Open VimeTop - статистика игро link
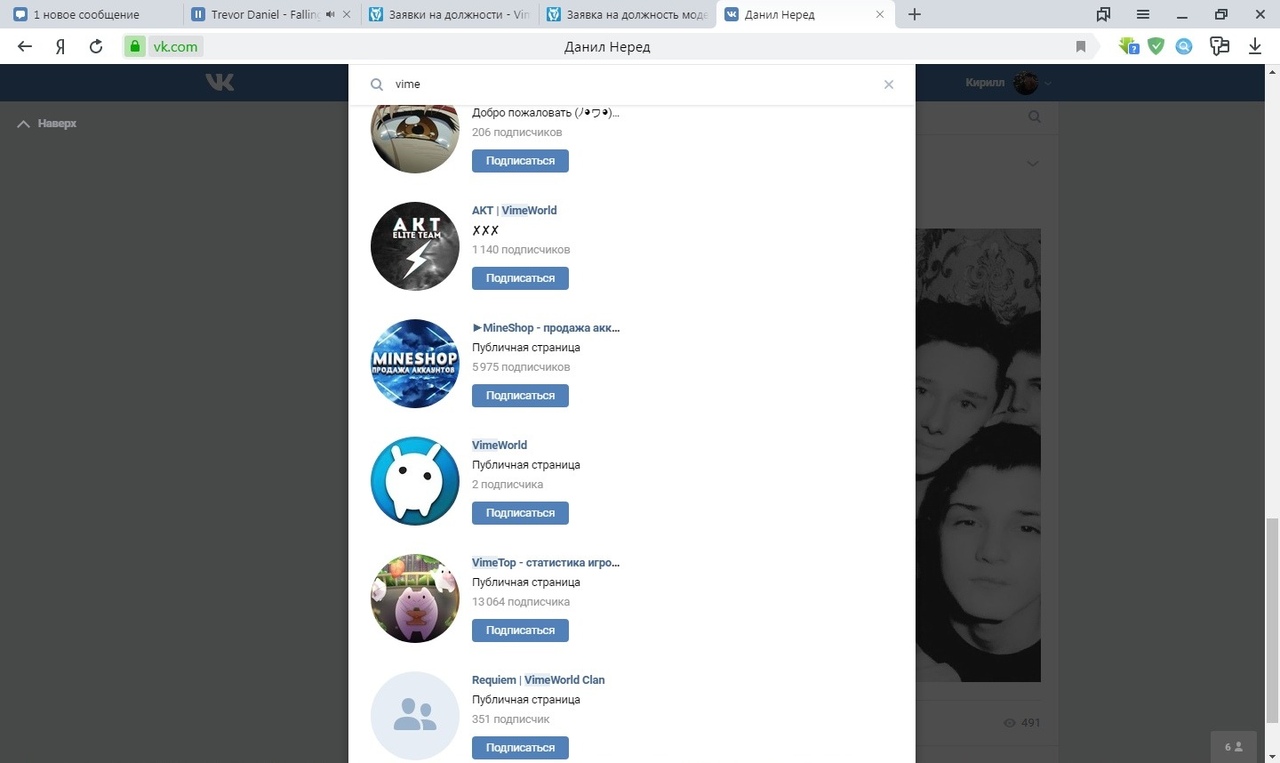 (x=546, y=563)
